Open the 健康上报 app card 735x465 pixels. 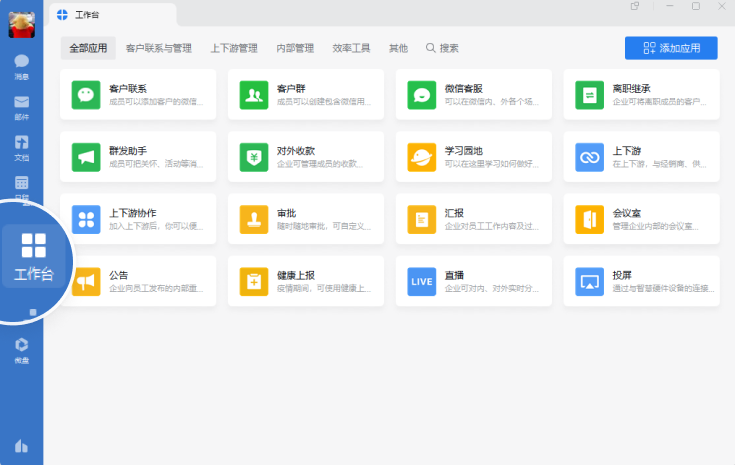click(306, 281)
